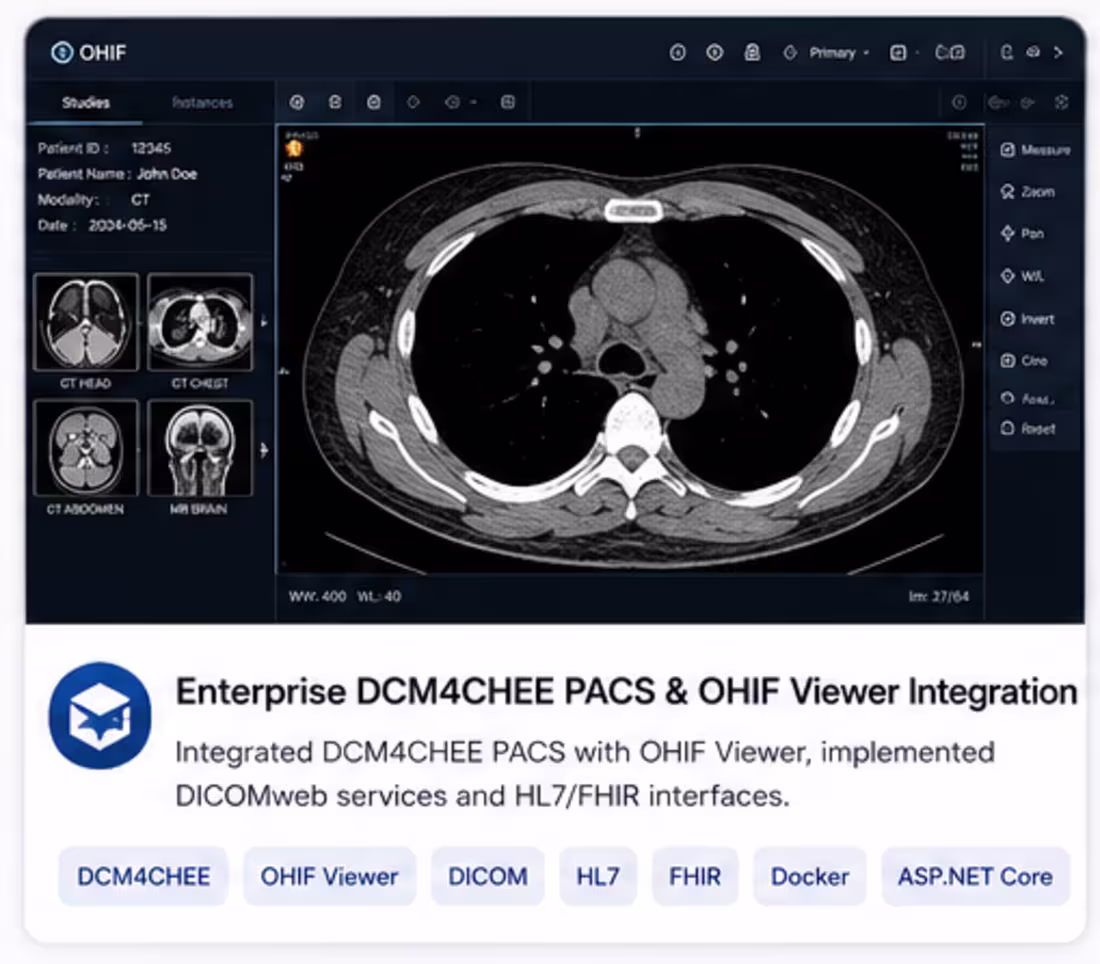Click the DICOM tag
Image resolution: width=1100 pixels, height=964 pixels.
click(488, 876)
